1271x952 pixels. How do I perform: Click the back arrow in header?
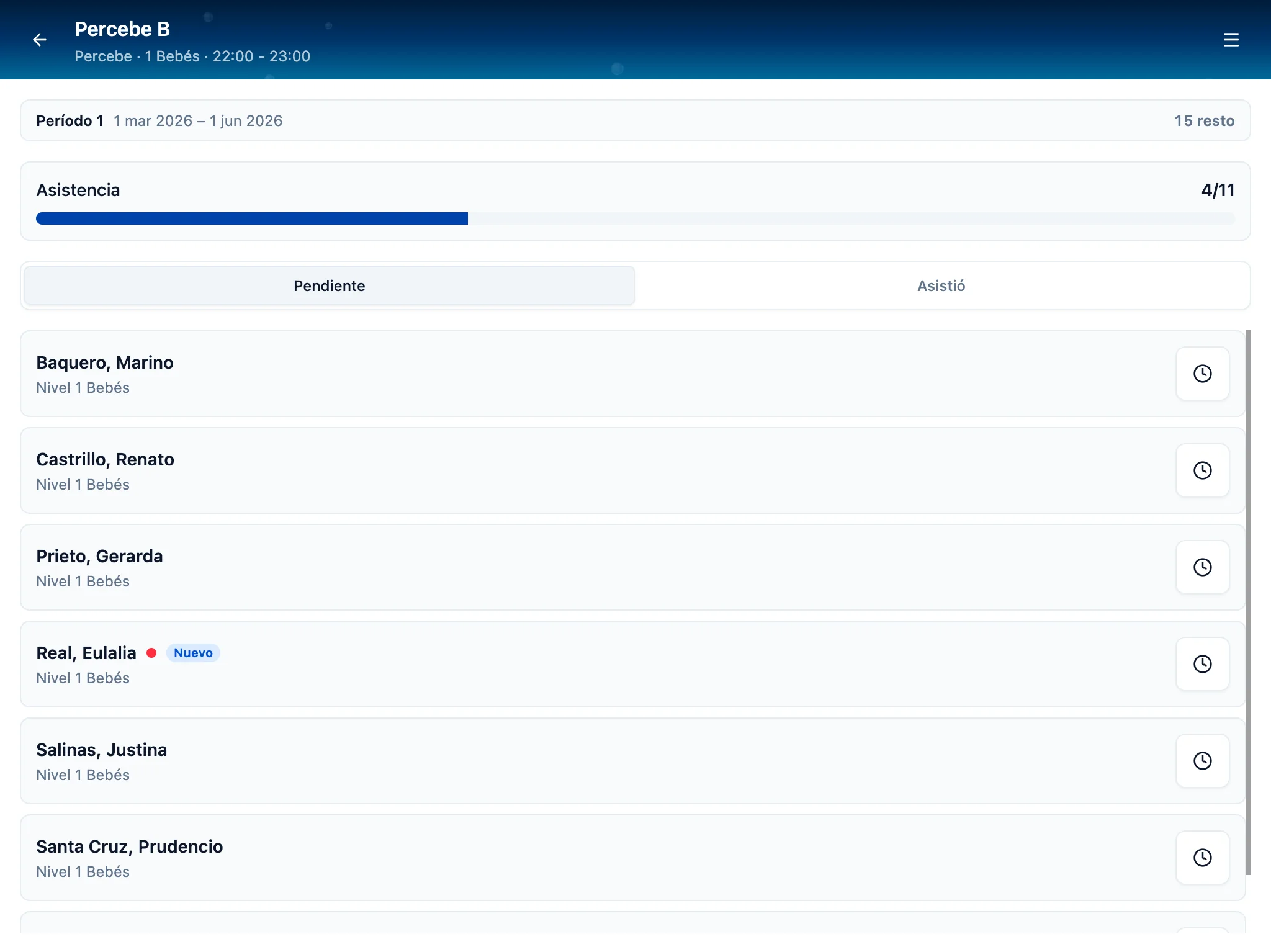(40, 40)
